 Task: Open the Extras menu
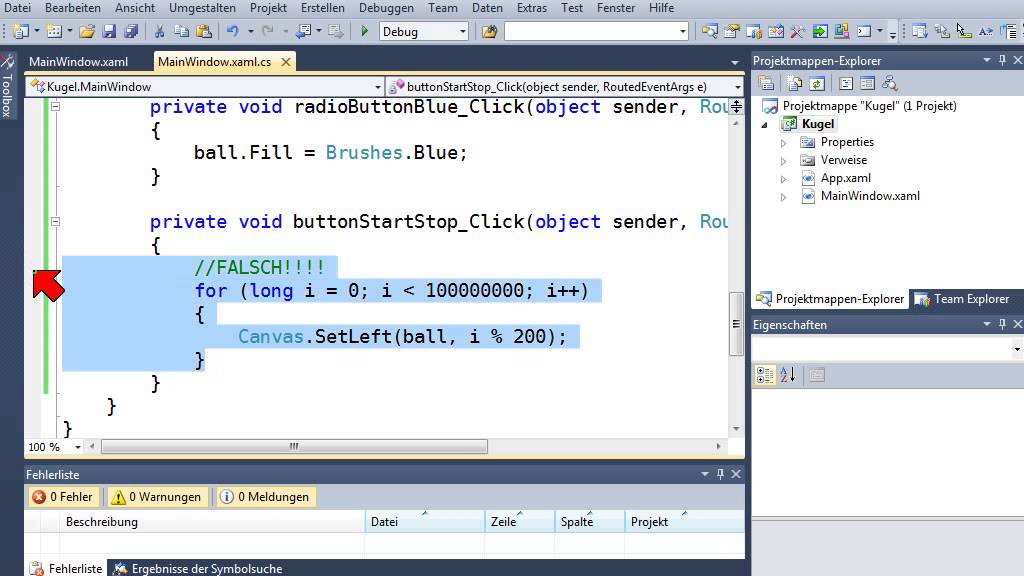[x=532, y=8]
